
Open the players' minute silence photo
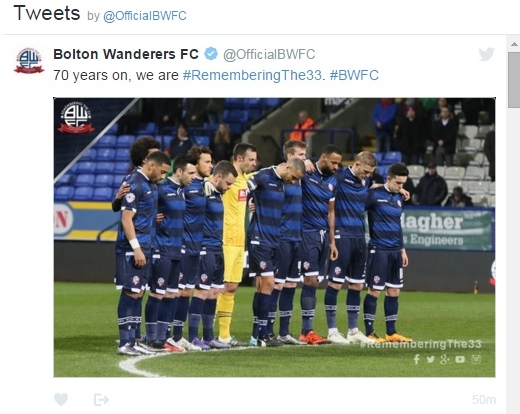click(274, 237)
